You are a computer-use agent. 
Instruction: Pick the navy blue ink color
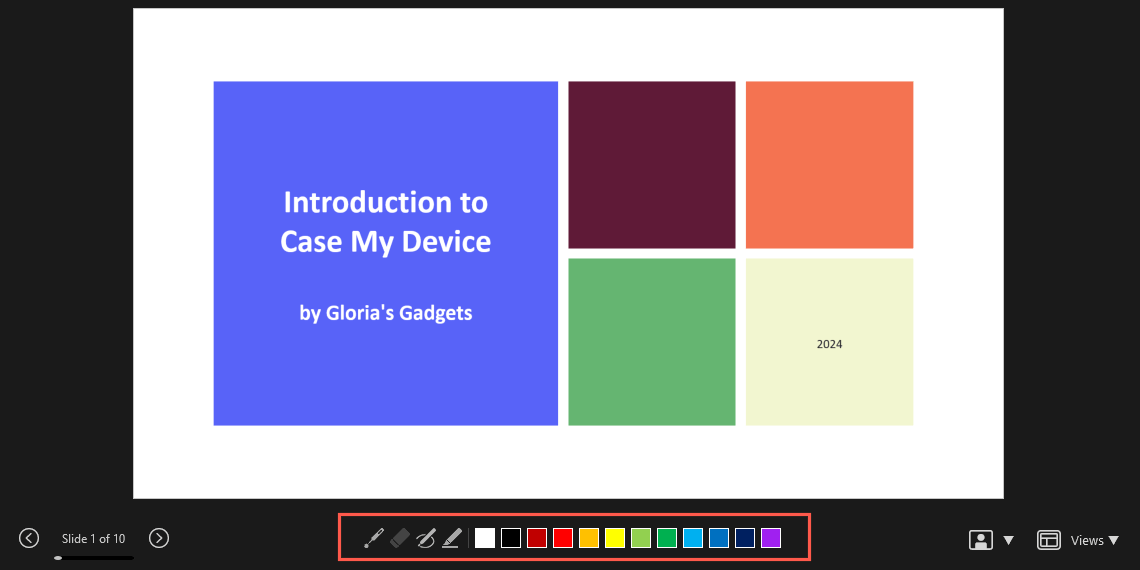(x=744, y=538)
